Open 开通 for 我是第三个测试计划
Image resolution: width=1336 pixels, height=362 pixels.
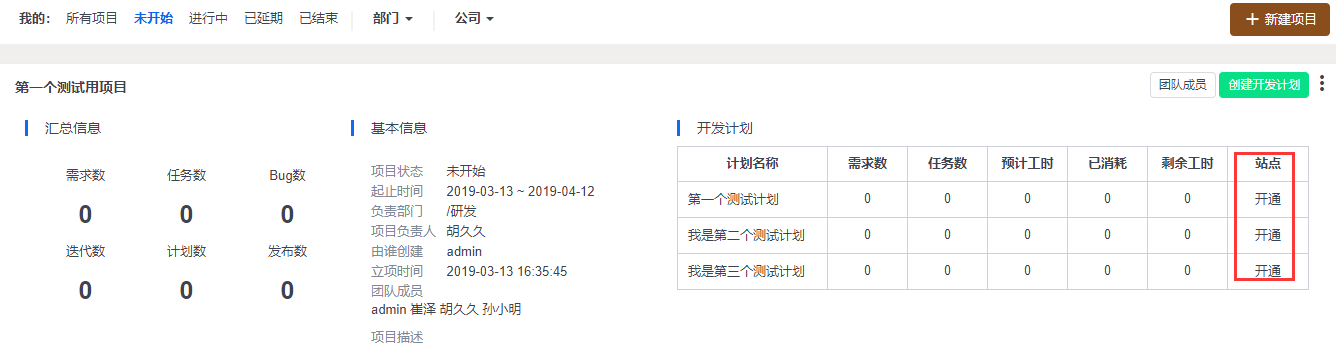[1267, 271]
